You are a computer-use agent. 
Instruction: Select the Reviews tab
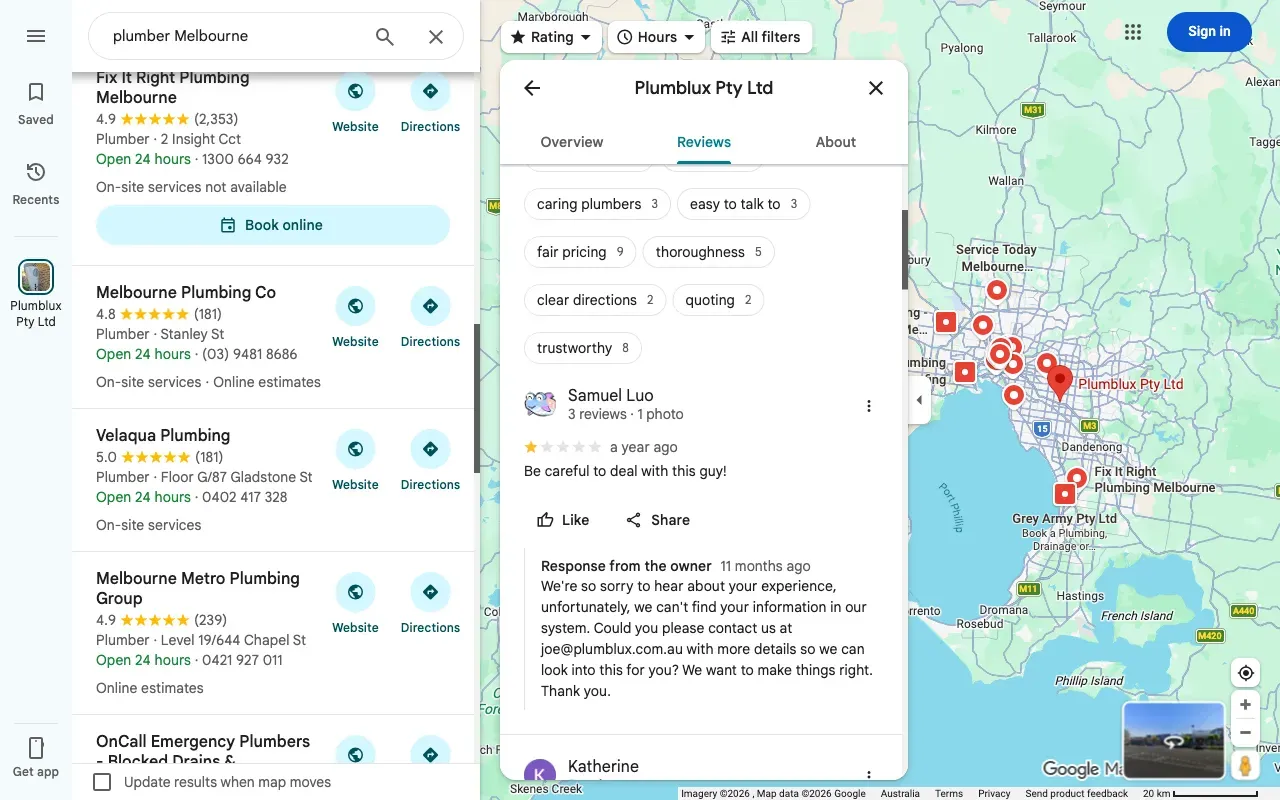[704, 142]
